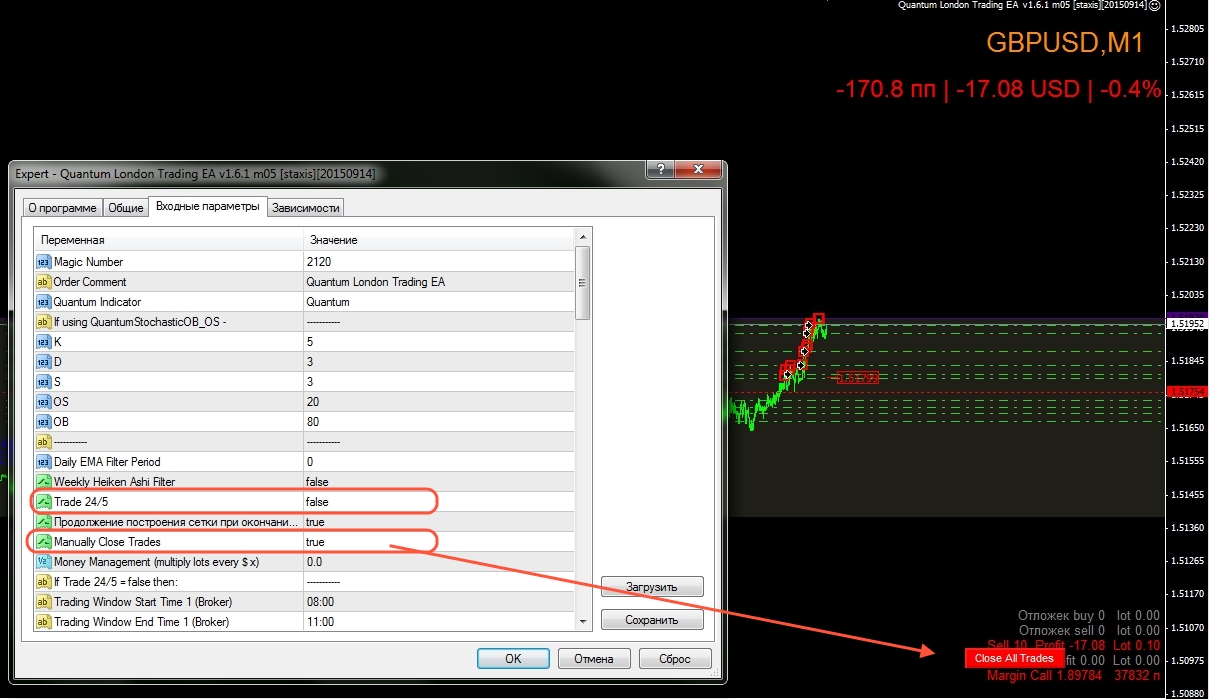Click the Money Management row icon

[43, 562]
